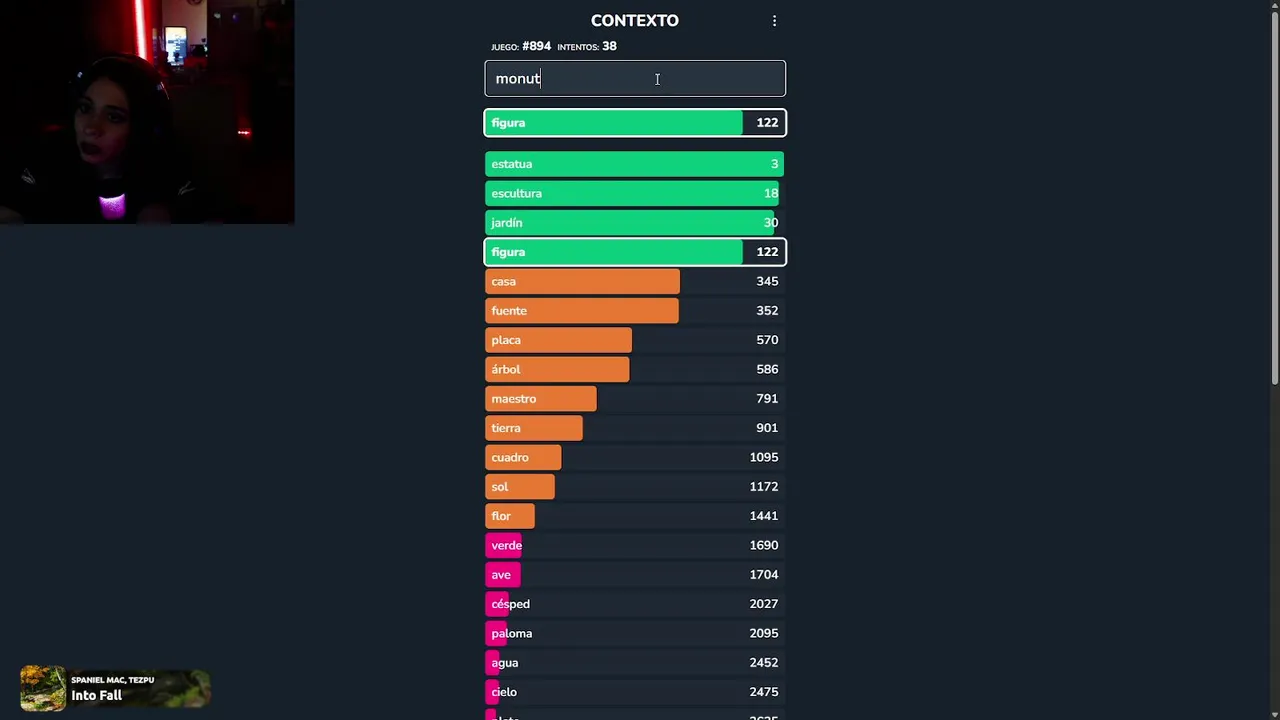Click the 'escultura' guess bar
The width and height of the screenshot is (1280, 720).
[632, 193]
